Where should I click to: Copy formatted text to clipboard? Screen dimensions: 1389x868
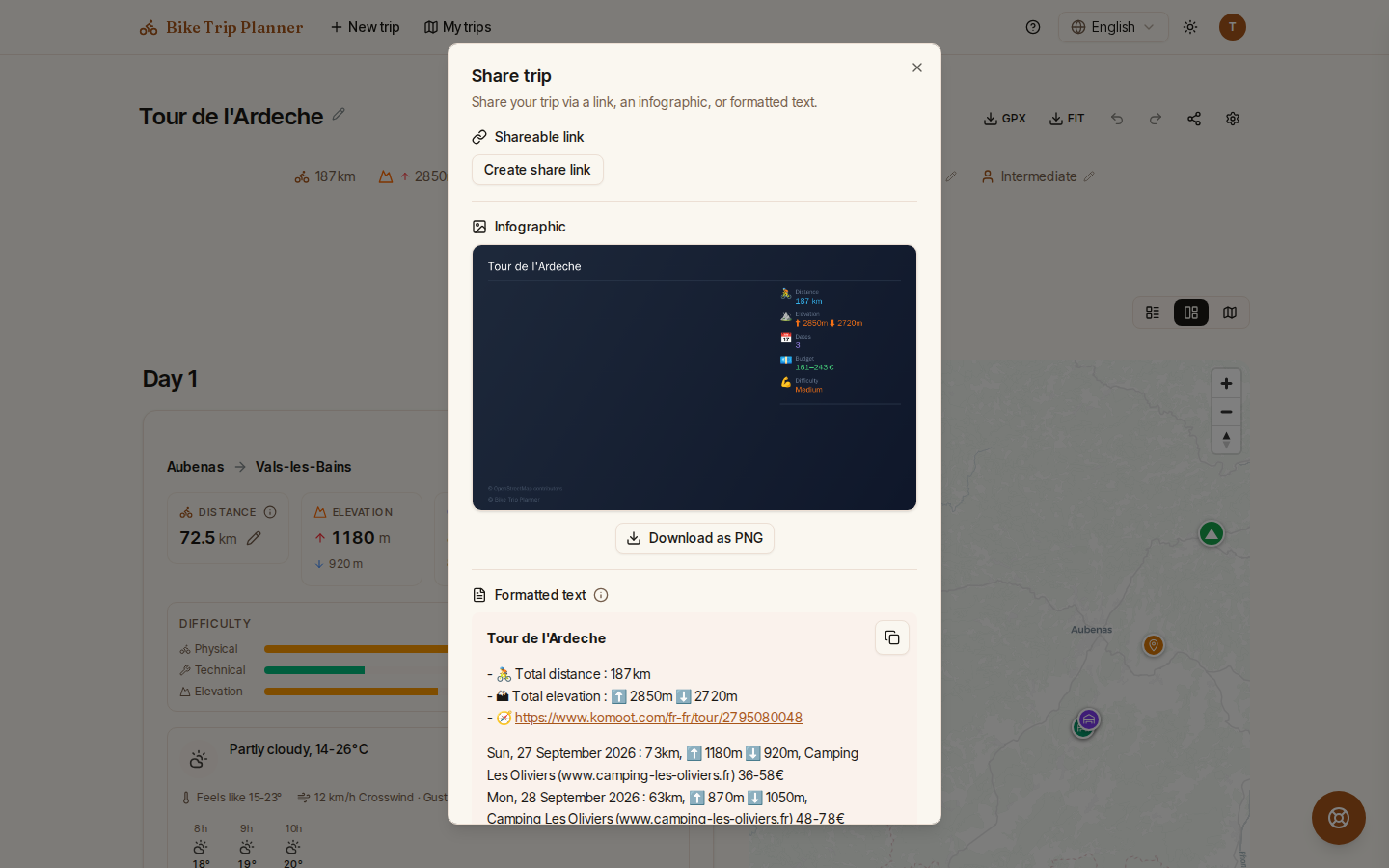pos(892,637)
